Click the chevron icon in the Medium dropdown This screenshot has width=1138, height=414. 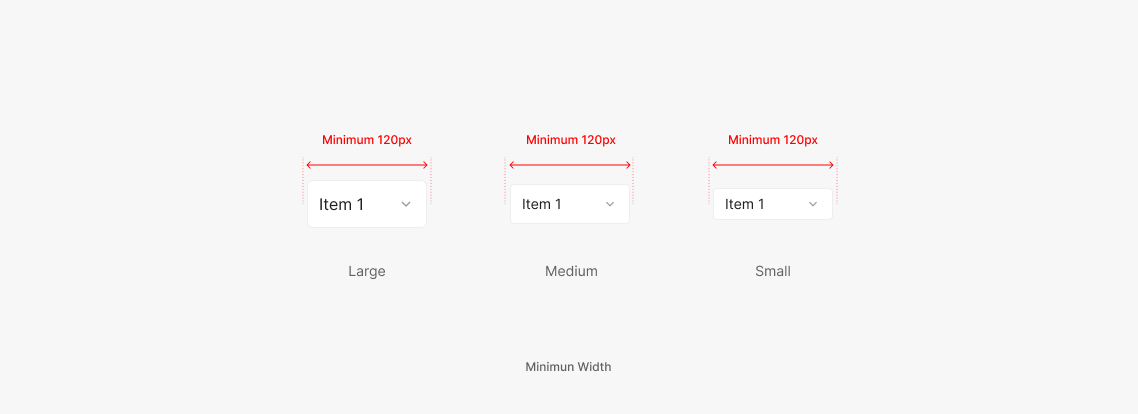610,204
